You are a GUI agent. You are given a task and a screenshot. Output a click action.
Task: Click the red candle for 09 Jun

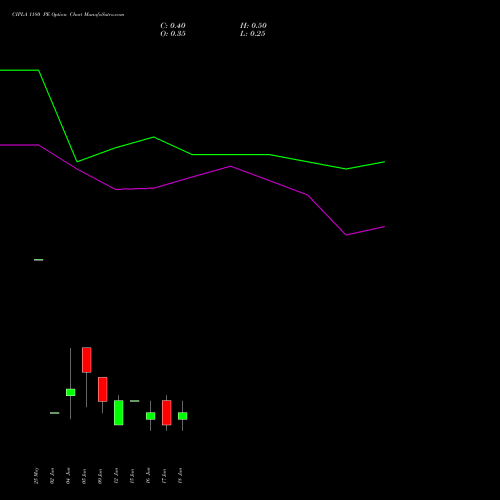coord(103,389)
